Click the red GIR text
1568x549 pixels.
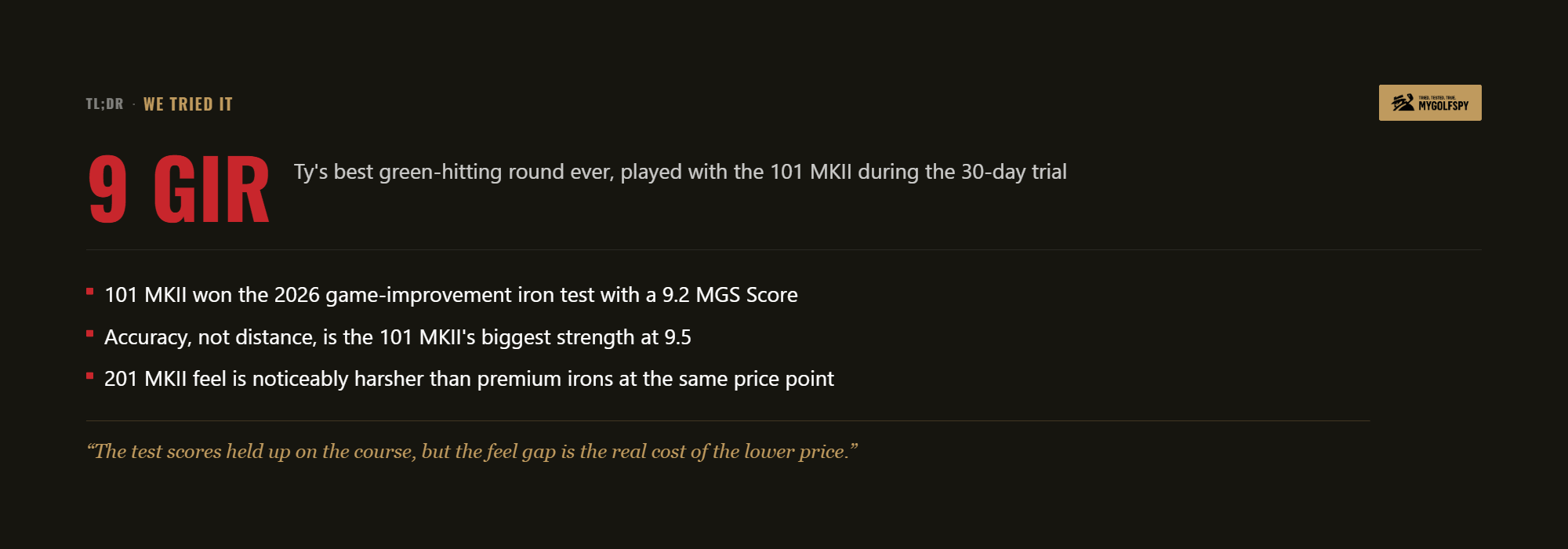[212, 189]
